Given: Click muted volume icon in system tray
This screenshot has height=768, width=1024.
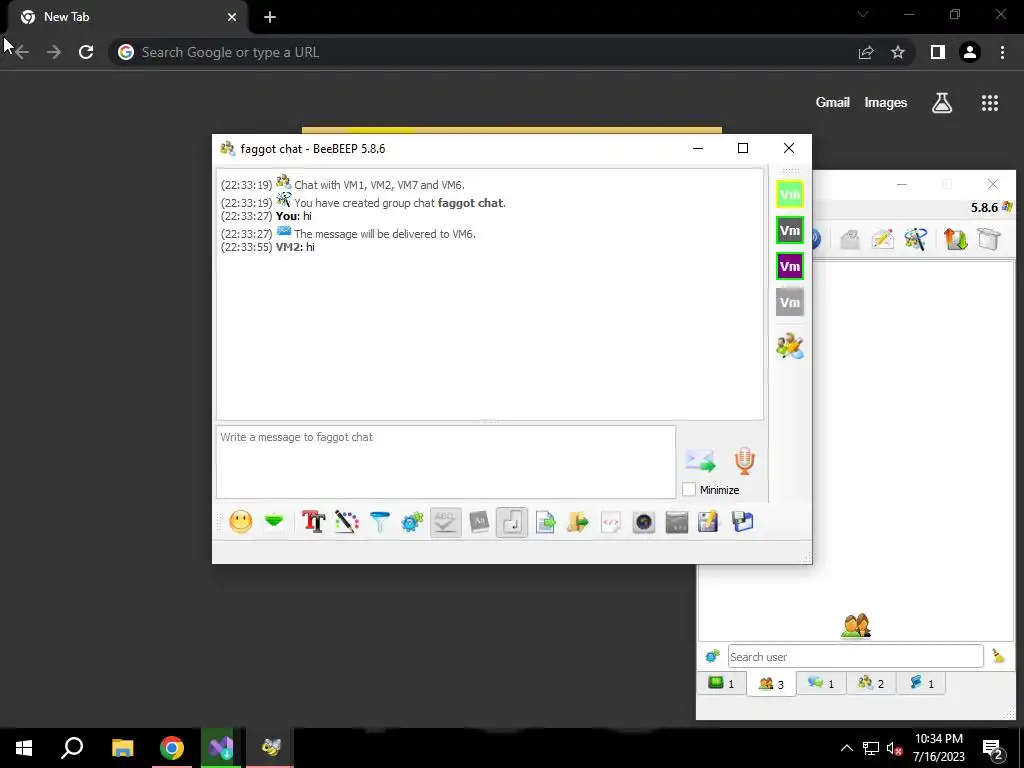Looking at the screenshot, I should (x=893, y=748).
